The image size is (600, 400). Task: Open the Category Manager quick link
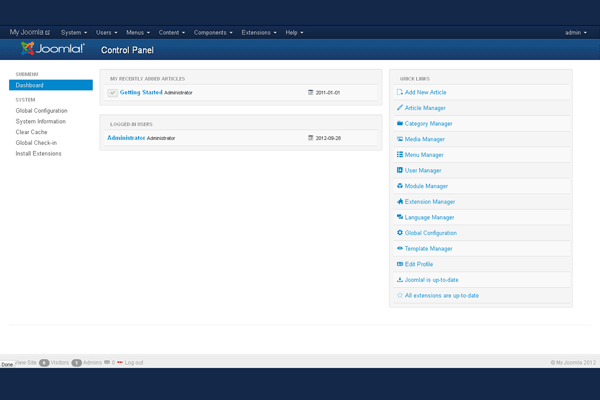pyautogui.click(x=429, y=124)
